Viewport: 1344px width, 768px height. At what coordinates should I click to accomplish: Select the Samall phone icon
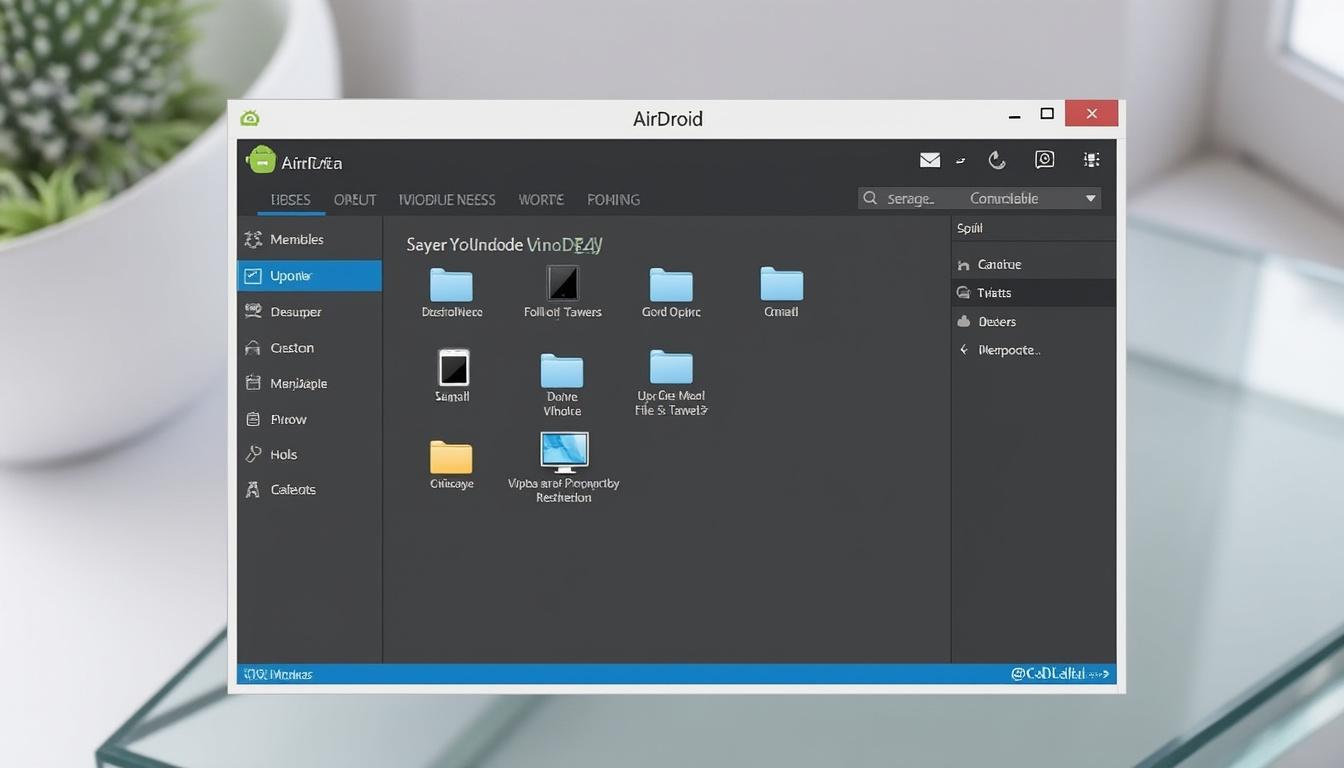453,367
